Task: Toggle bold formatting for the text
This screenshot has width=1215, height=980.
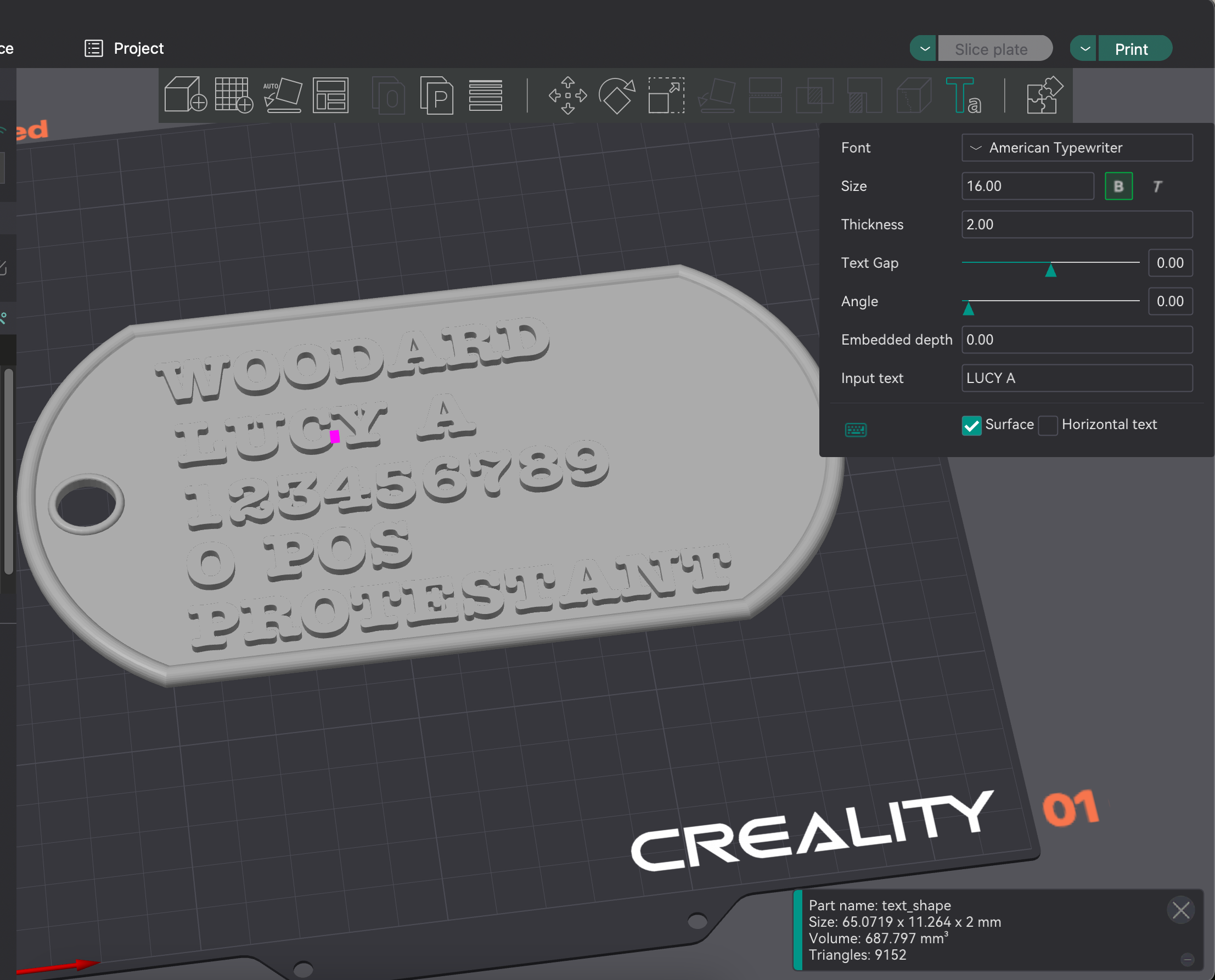Action: (x=1119, y=187)
